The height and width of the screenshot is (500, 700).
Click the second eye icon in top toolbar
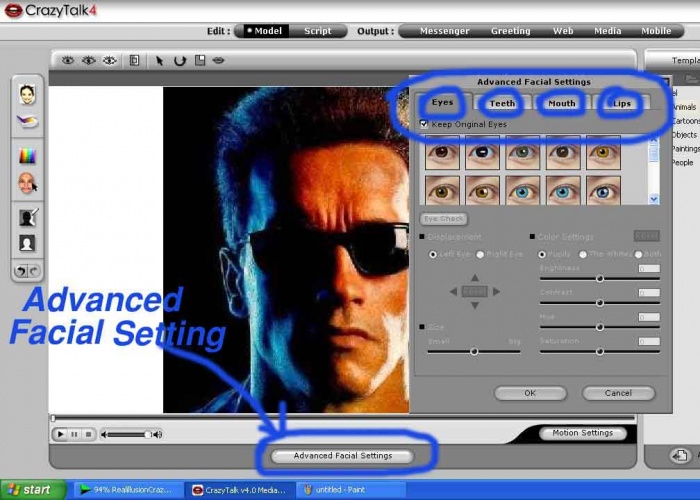pyautogui.click(x=89, y=60)
